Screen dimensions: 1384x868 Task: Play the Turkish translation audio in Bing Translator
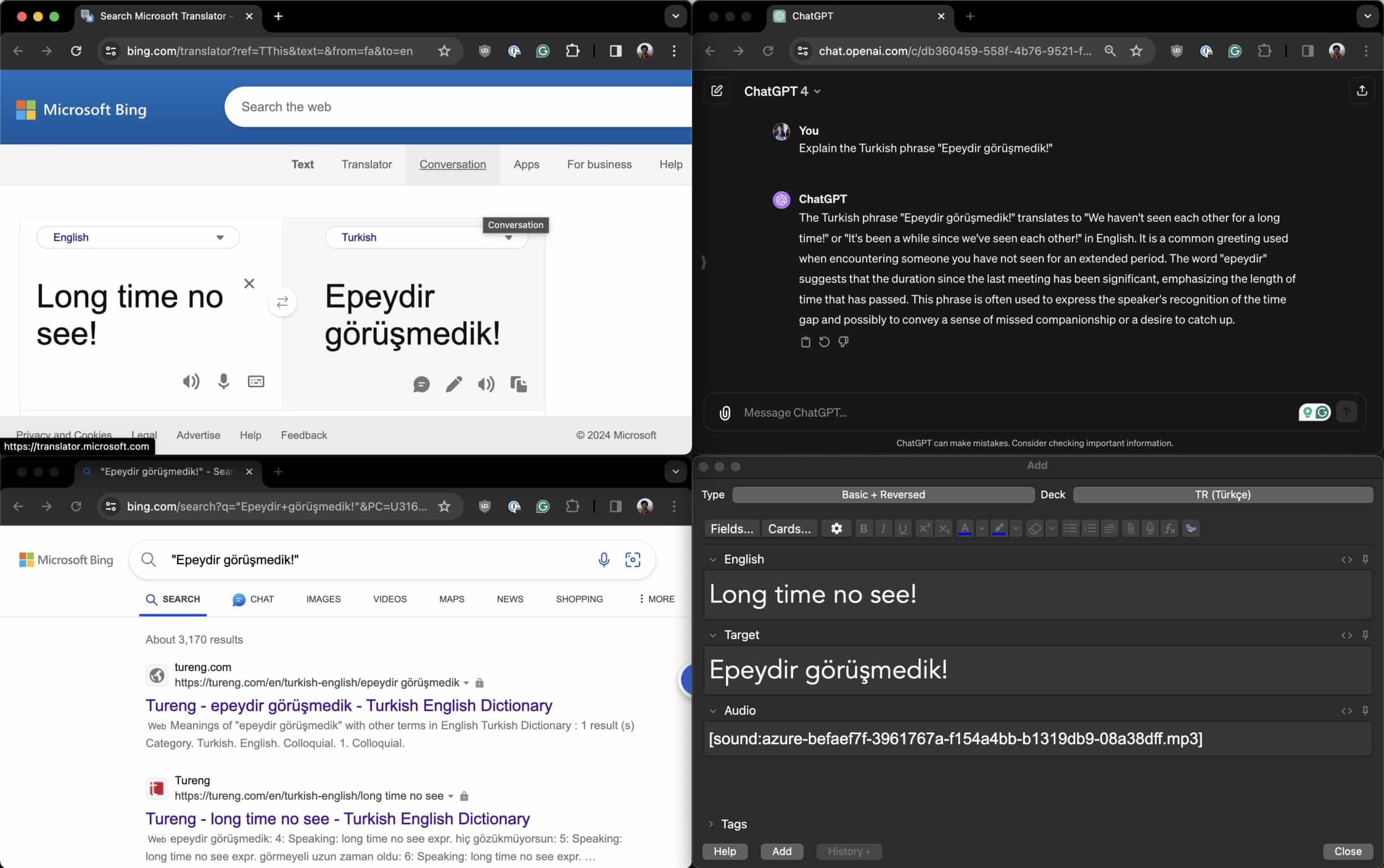(x=485, y=384)
